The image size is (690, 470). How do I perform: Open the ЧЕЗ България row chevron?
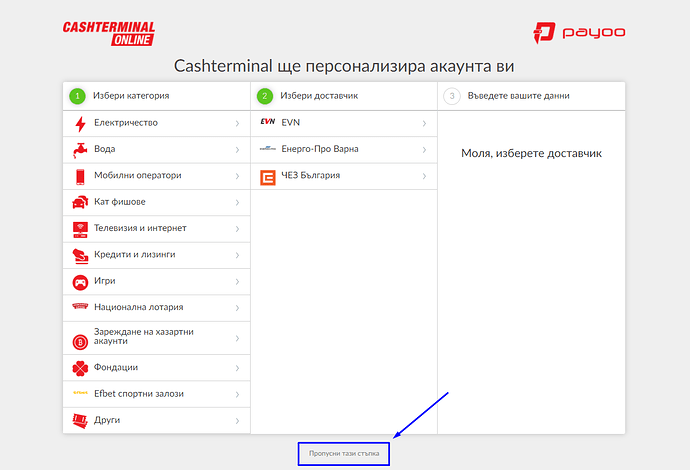pyautogui.click(x=424, y=176)
